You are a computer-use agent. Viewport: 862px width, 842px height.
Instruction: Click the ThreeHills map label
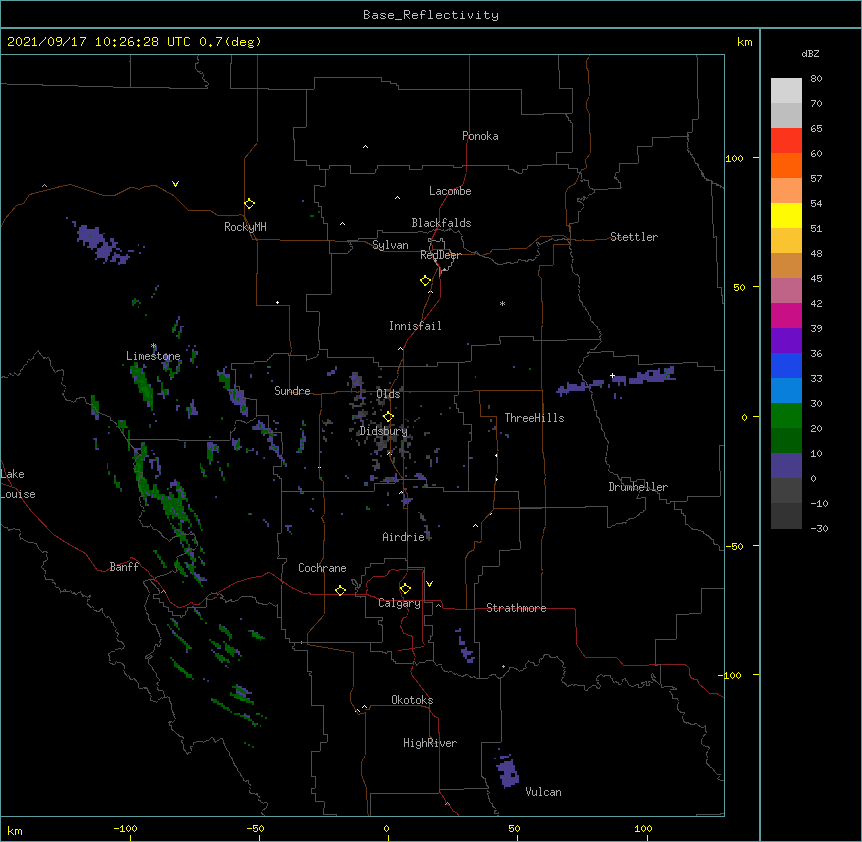[534, 418]
